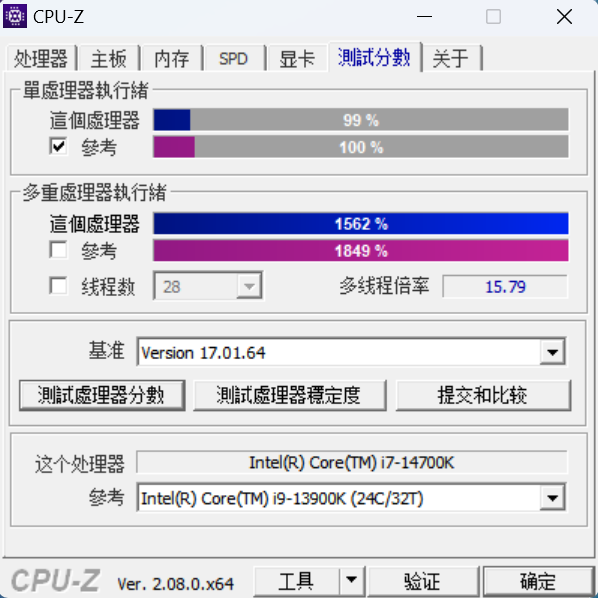
Task: Enable the 线程数 checkbox
Action: 58,286
